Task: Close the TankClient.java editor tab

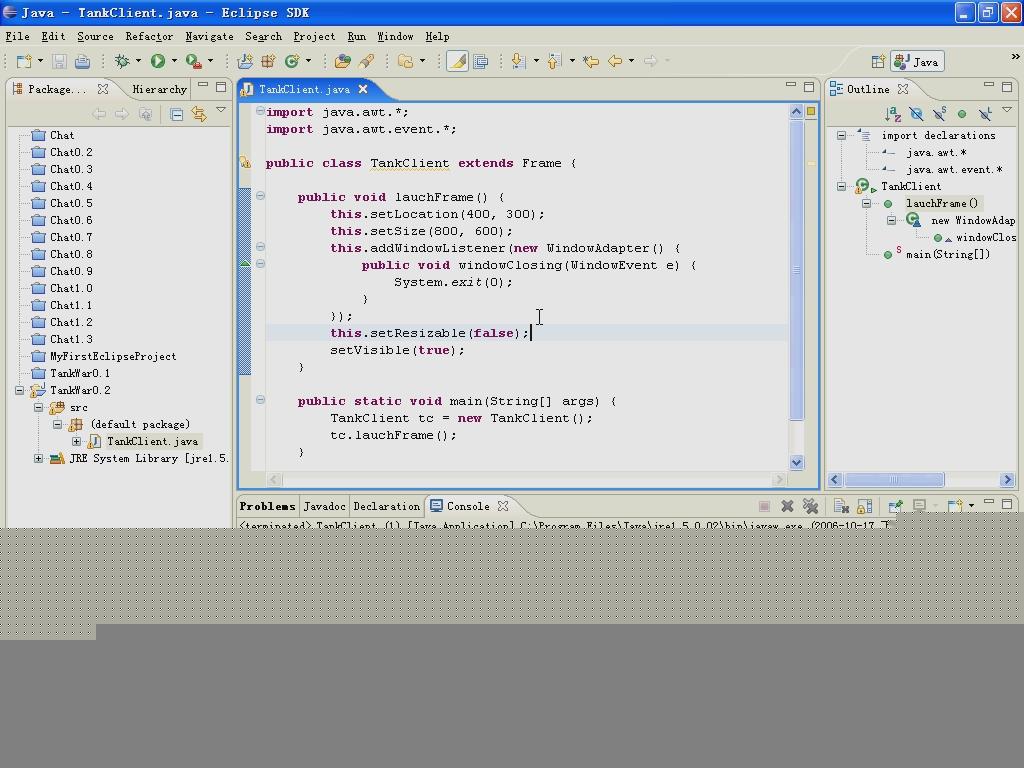Action: coord(363,89)
